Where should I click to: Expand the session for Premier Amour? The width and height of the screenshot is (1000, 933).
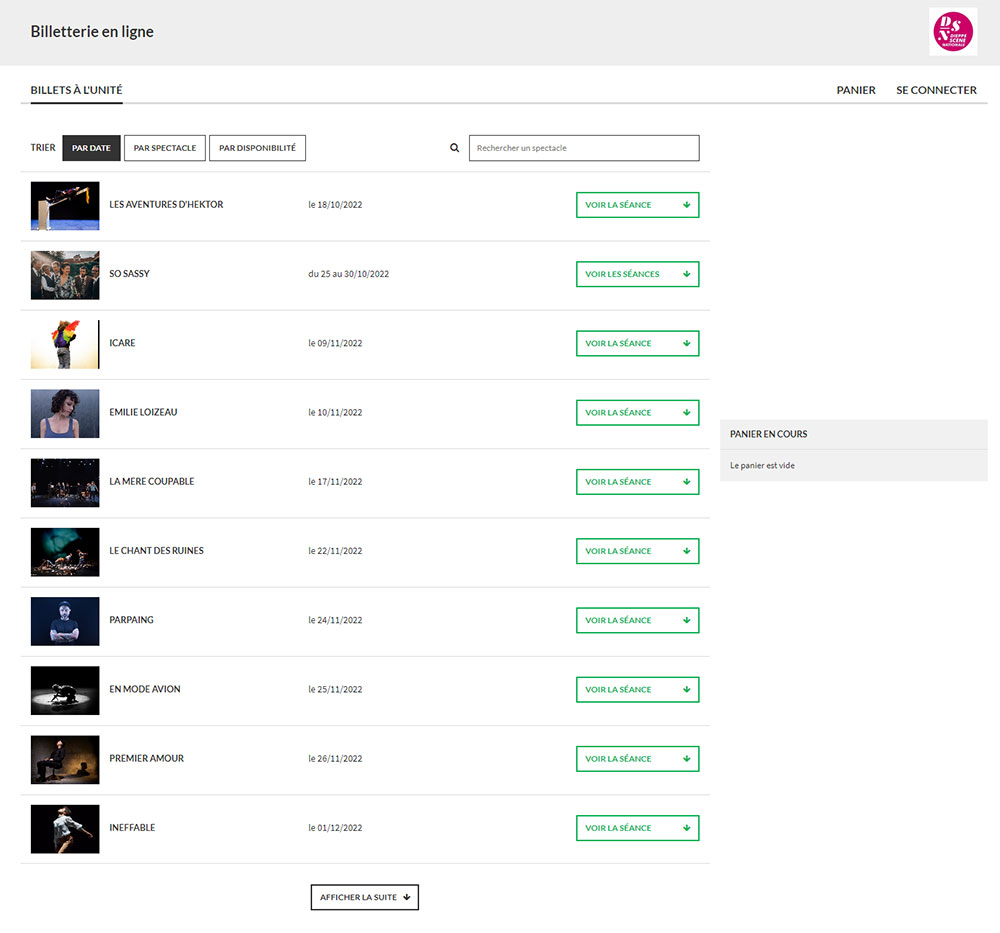click(637, 759)
